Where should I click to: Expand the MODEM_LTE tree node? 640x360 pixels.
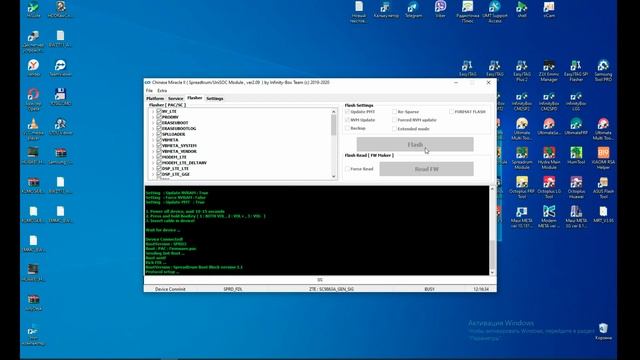tap(153, 157)
